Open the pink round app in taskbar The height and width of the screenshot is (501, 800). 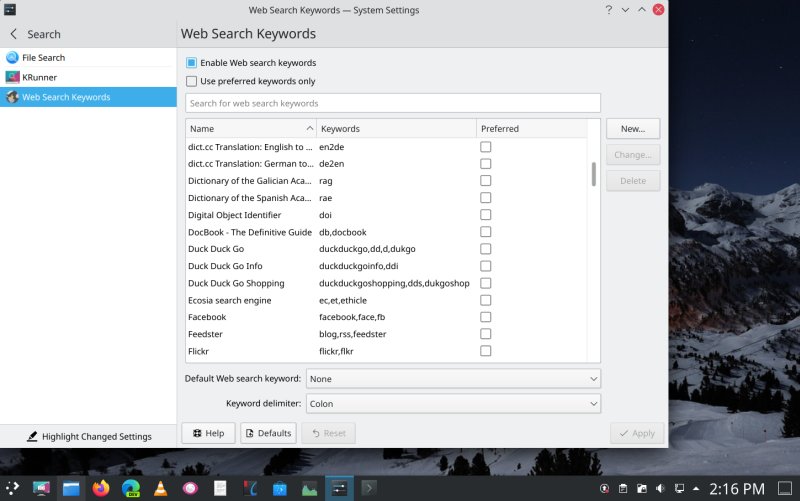click(x=190, y=488)
